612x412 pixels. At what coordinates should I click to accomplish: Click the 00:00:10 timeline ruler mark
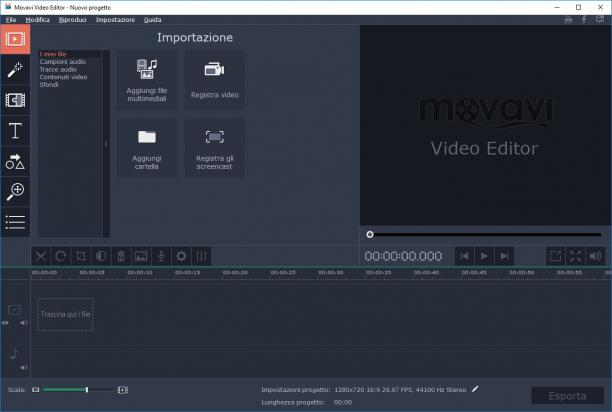[x=140, y=273]
